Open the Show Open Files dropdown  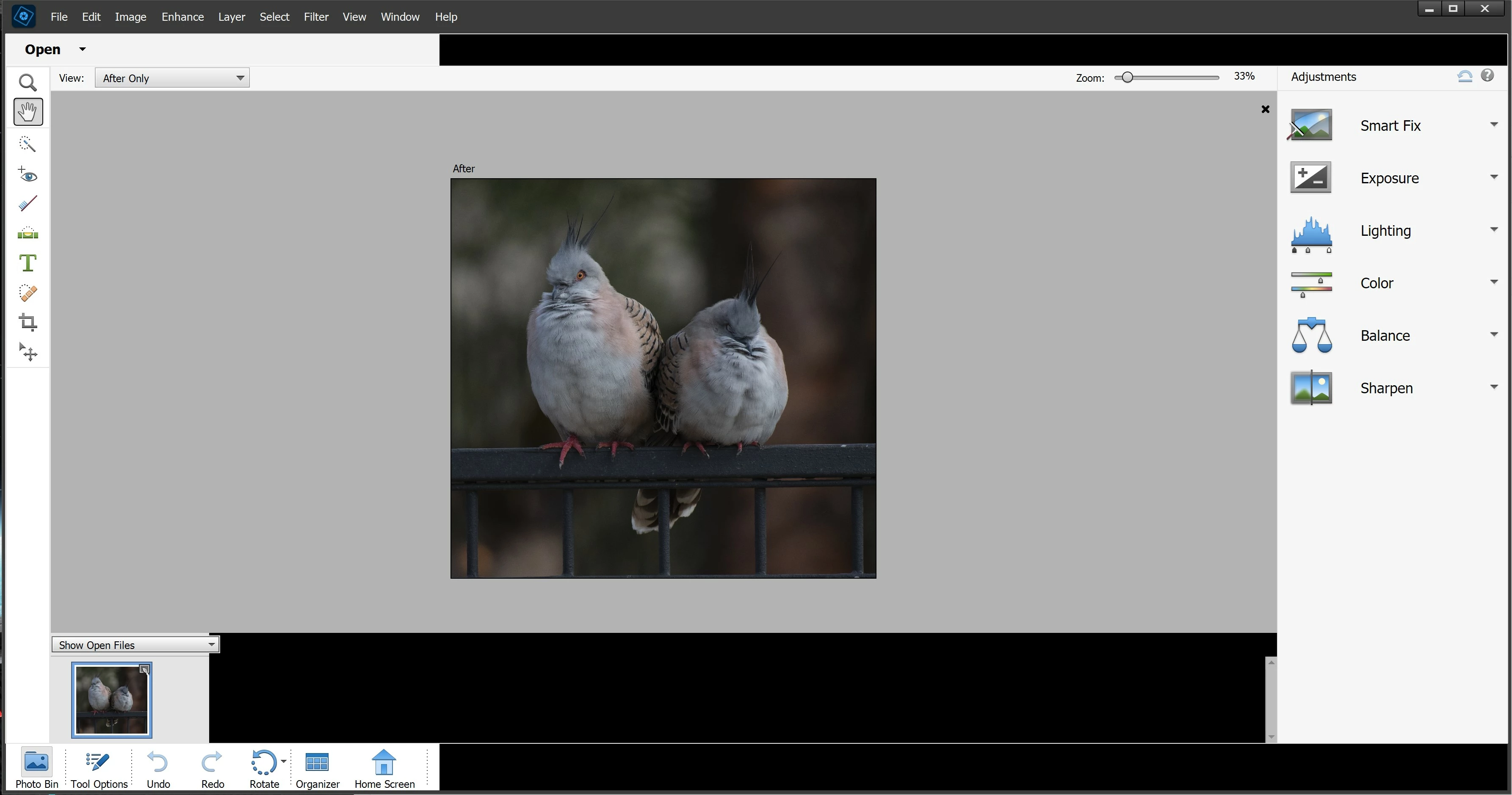(135, 645)
